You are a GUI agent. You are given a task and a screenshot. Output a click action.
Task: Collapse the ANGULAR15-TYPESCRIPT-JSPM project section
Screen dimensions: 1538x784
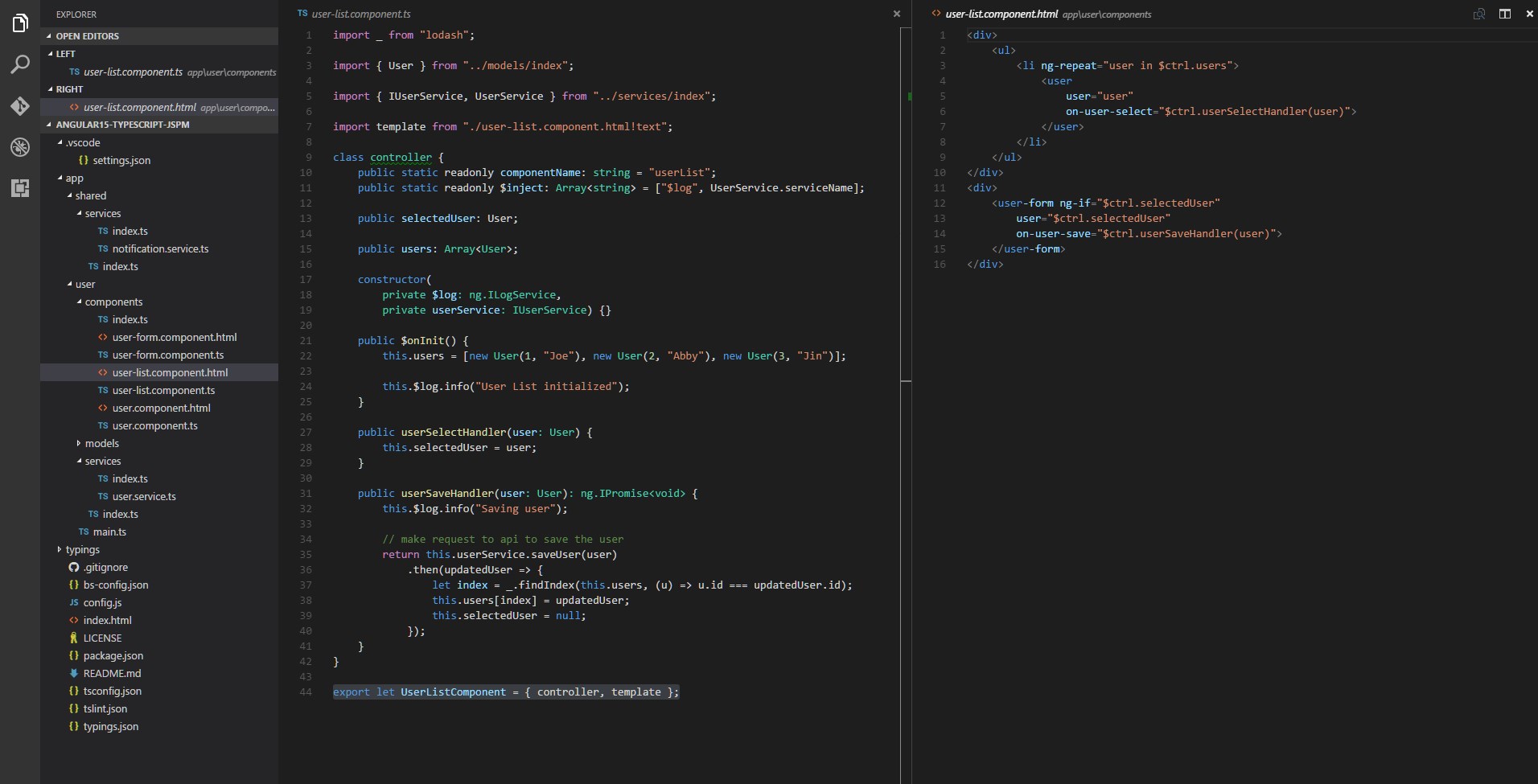pyautogui.click(x=49, y=125)
